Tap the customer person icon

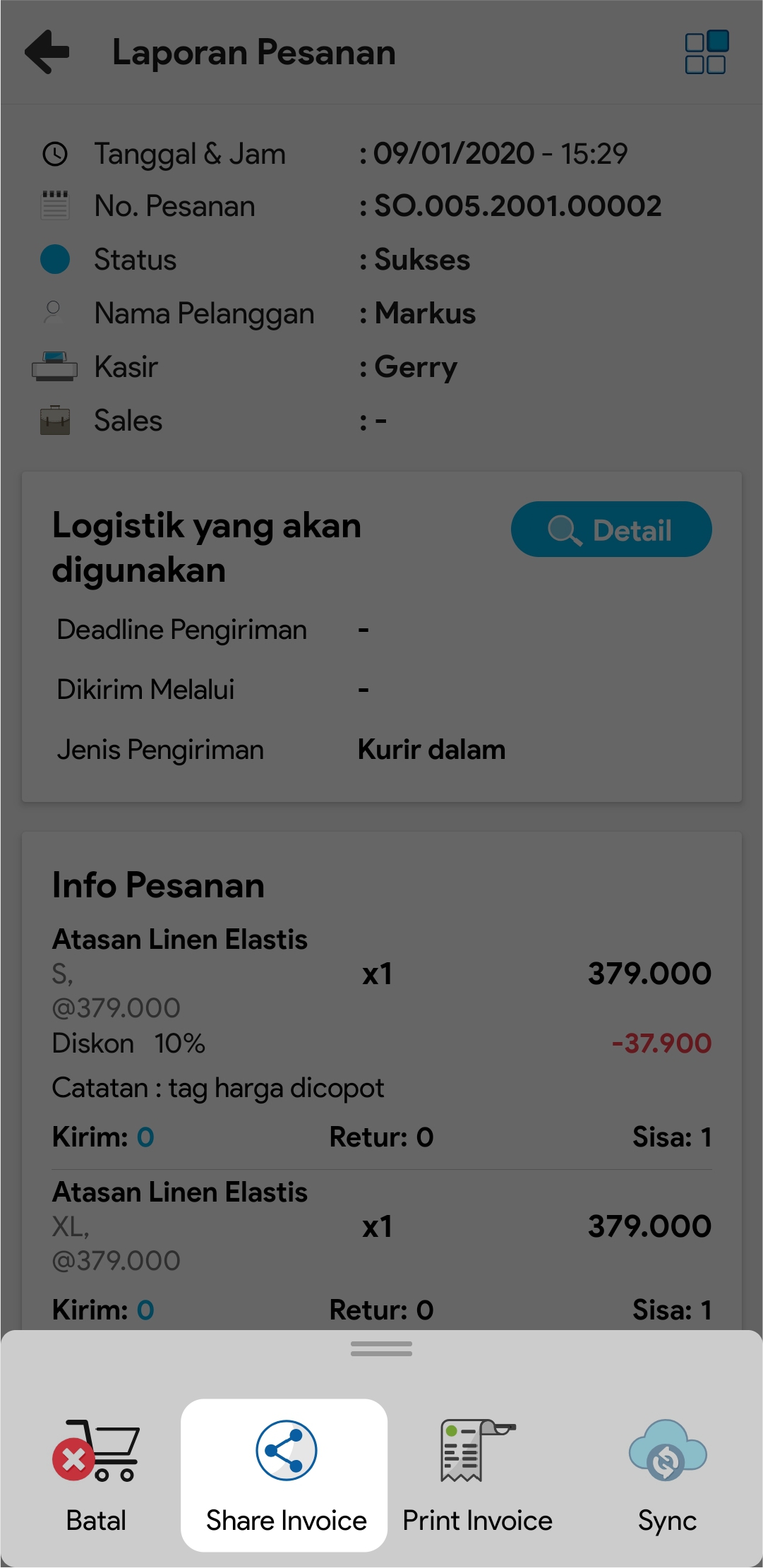(54, 312)
